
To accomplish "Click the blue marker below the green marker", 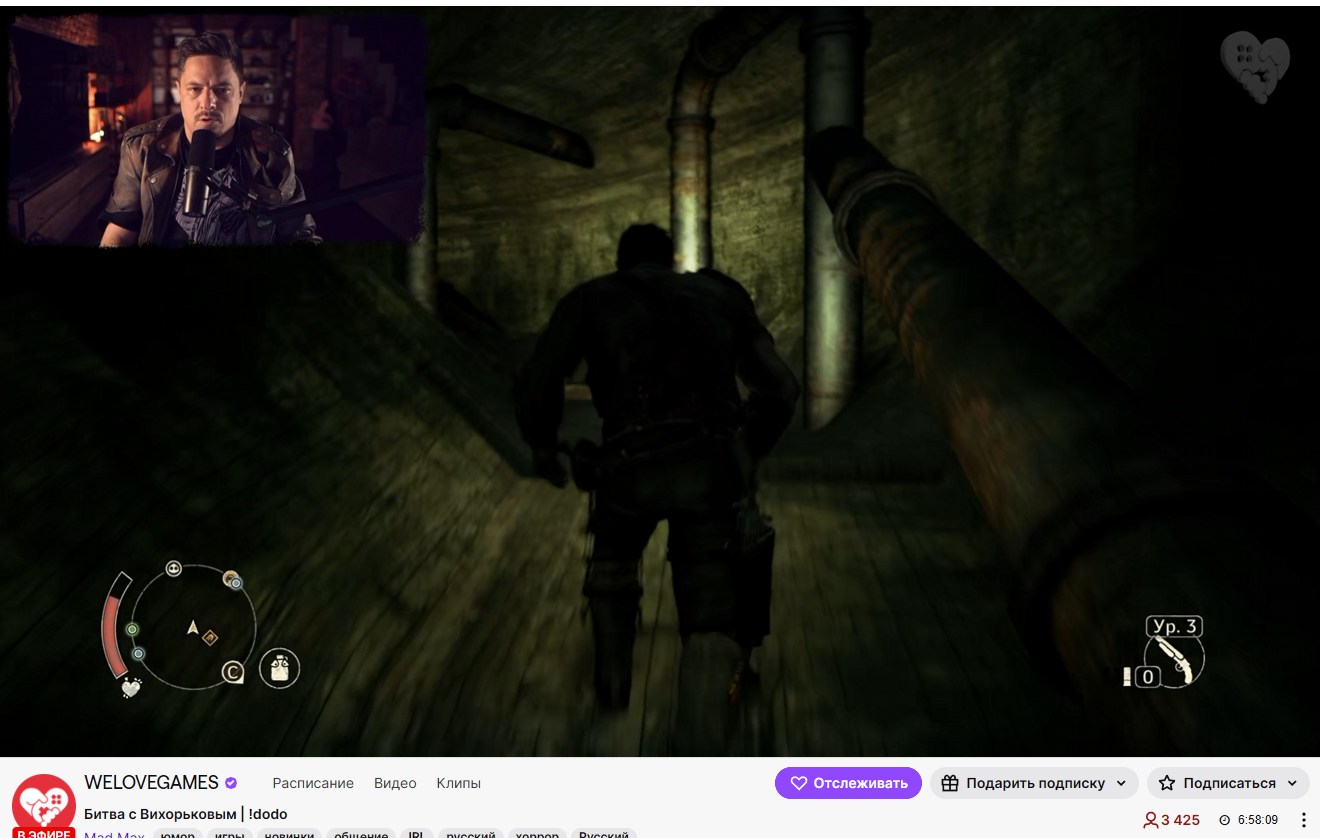I will (x=138, y=654).
